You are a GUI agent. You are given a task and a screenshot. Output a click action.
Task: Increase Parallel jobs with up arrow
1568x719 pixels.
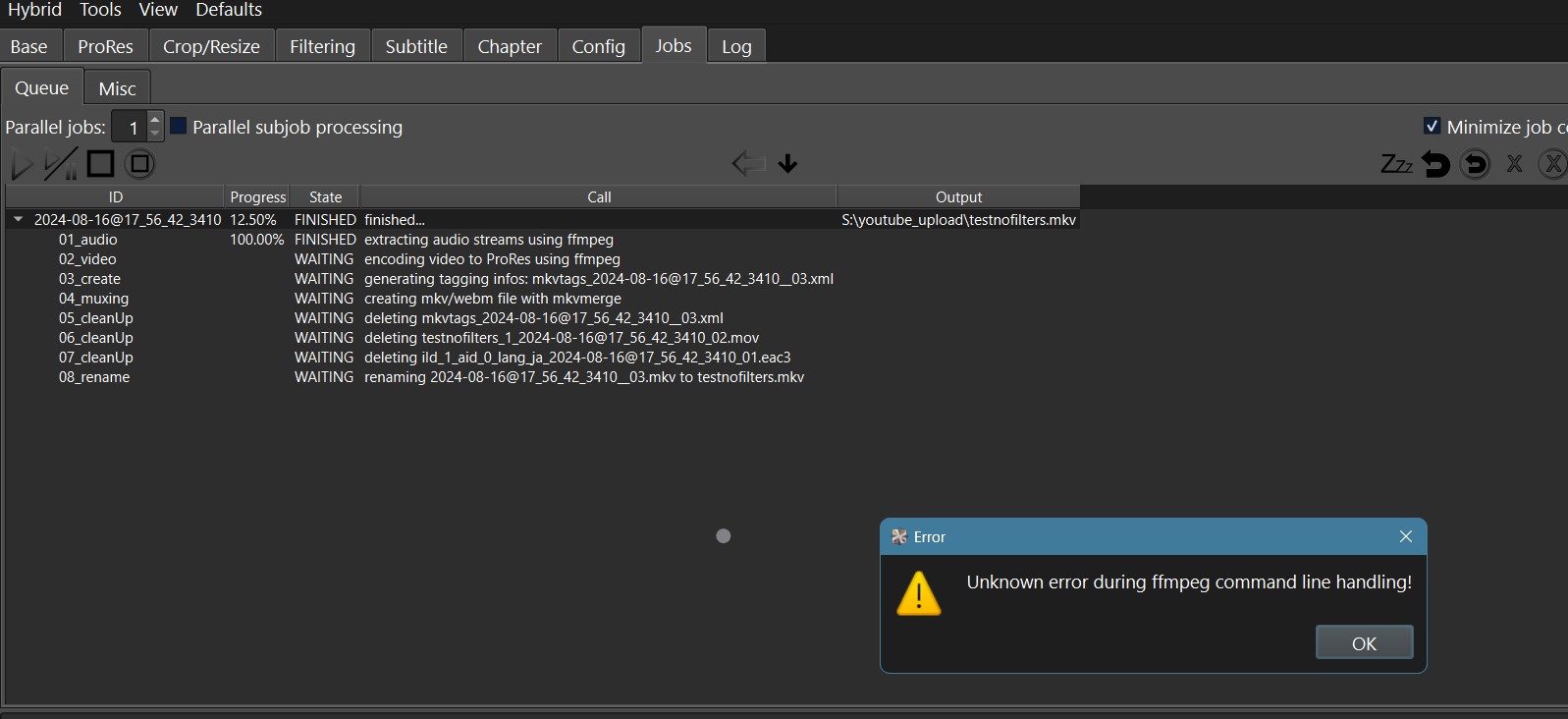(x=155, y=120)
